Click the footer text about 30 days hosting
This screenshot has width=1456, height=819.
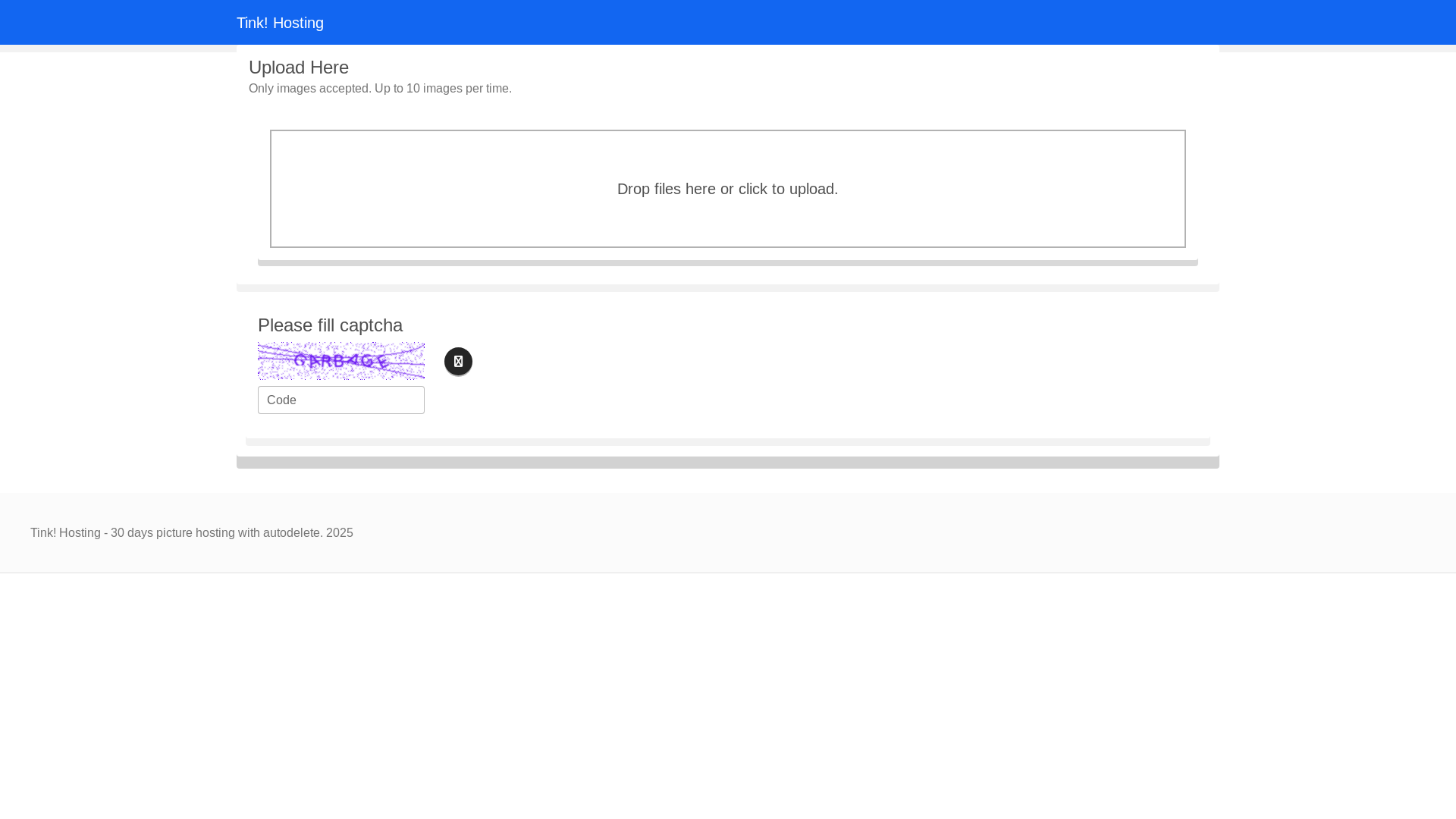click(192, 533)
